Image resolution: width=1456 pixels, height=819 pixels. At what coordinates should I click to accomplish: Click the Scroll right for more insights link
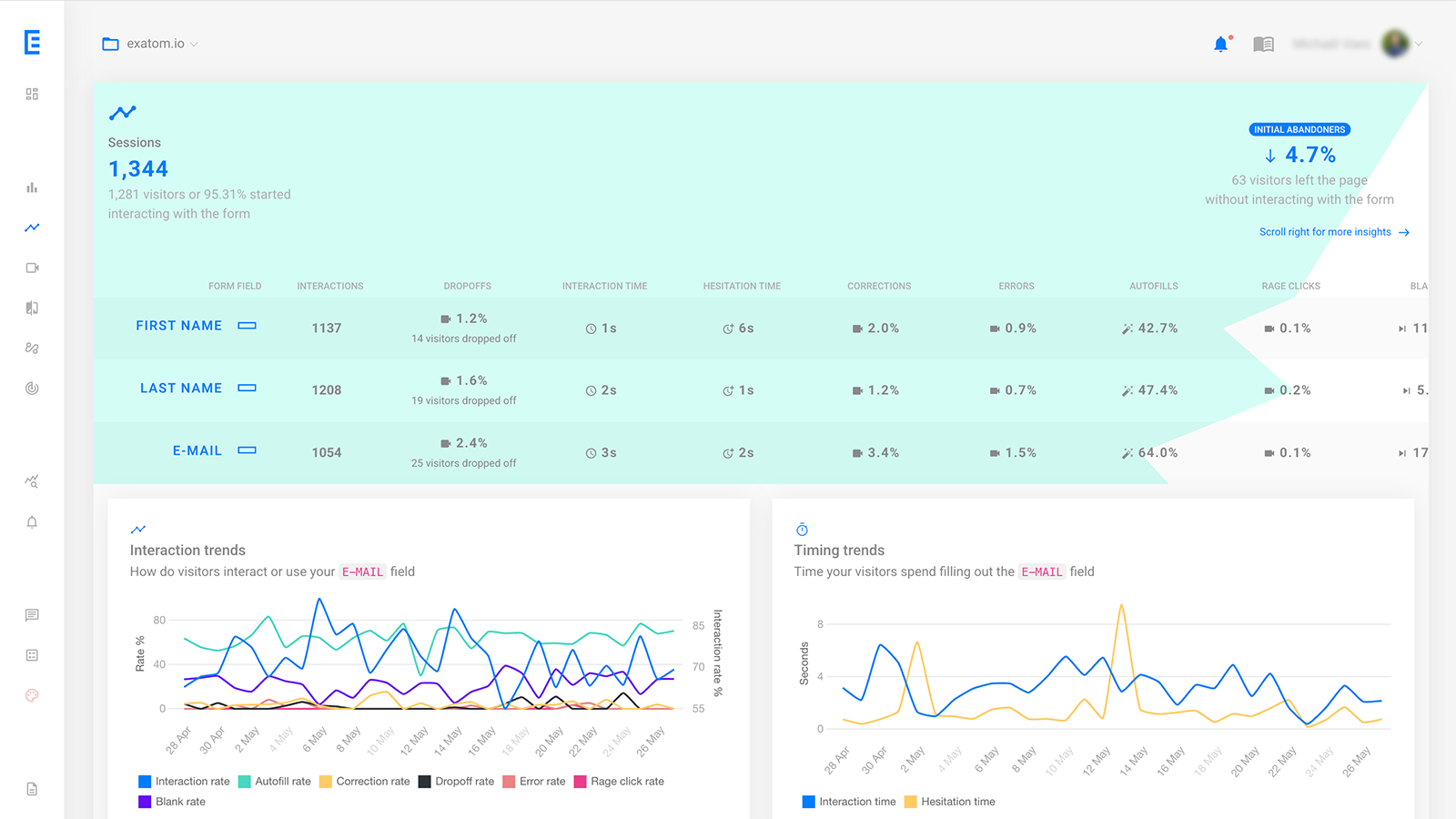point(1325,232)
